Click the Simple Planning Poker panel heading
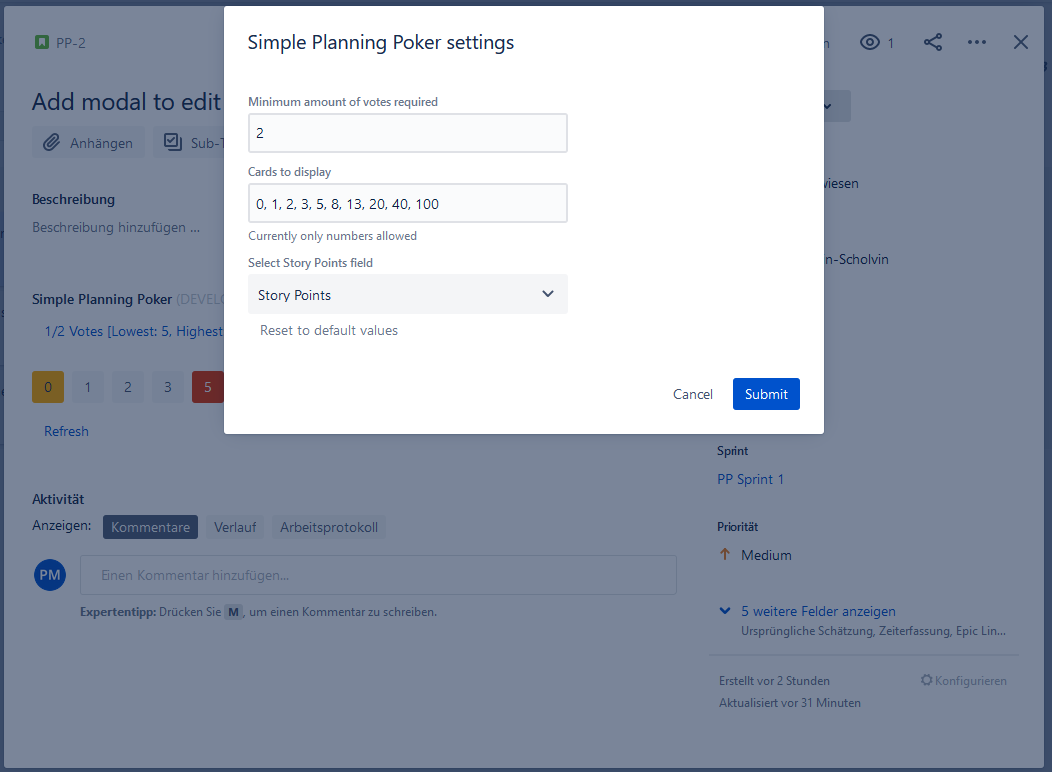1052x772 pixels. pos(102,299)
